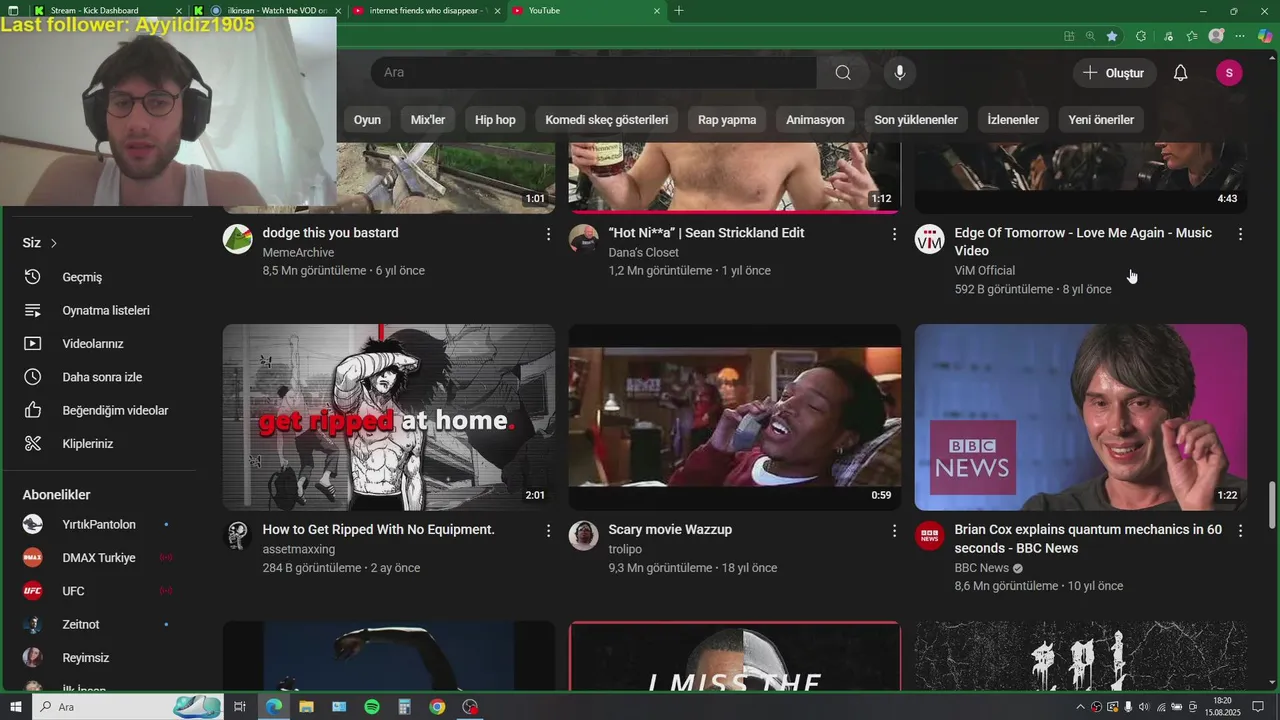Open the Edge profile icon
Image resolution: width=1280 pixels, height=720 pixels.
coord(1216,36)
